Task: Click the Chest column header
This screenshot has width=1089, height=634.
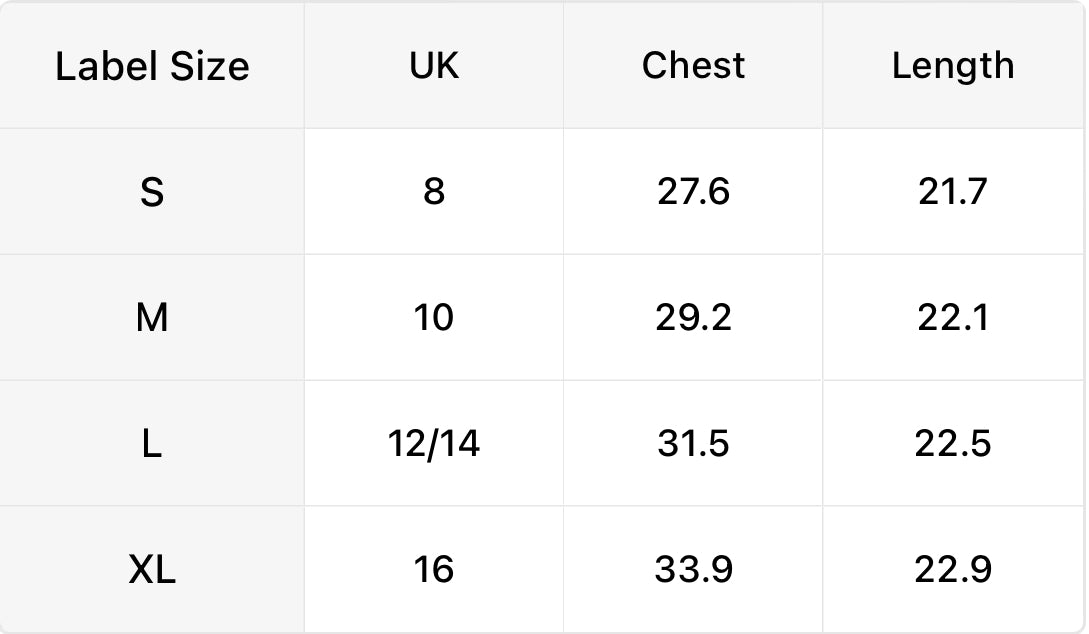Action: [693, 66]
